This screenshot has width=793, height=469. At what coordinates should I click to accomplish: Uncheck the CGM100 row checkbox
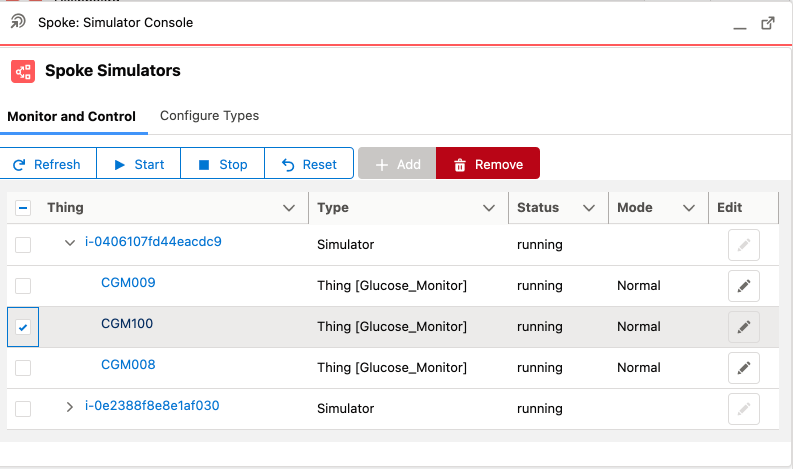point(23,327)
